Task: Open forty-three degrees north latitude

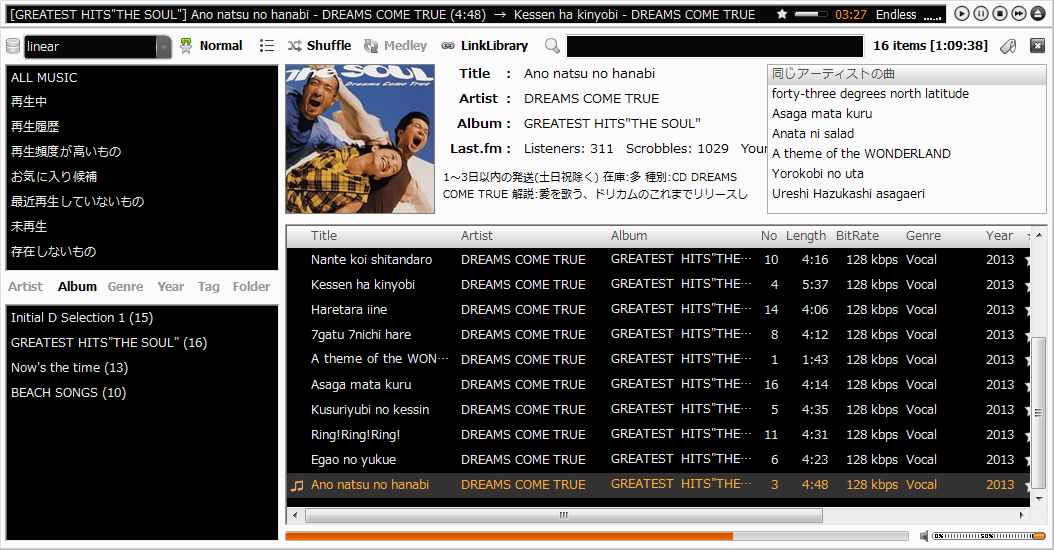Action: point(870,93)
